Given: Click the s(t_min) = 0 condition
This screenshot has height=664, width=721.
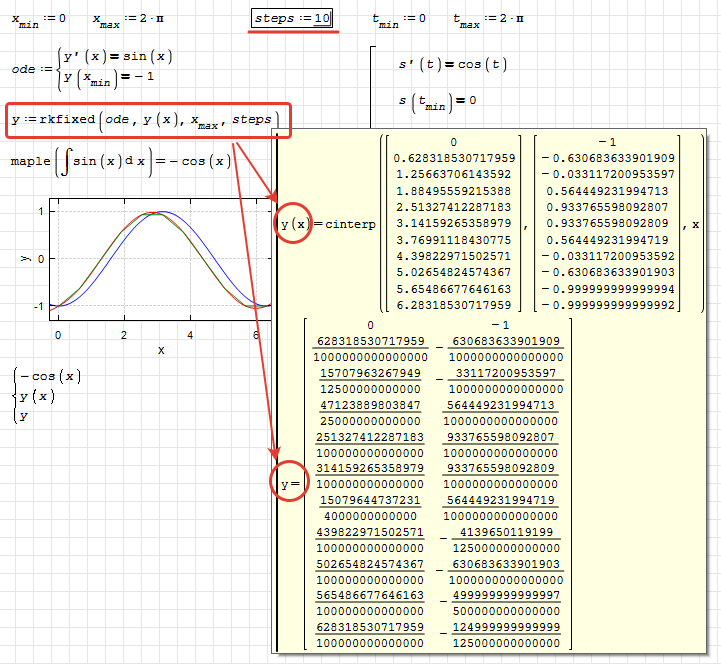Looking at the screenshot, I should (436, 101).
